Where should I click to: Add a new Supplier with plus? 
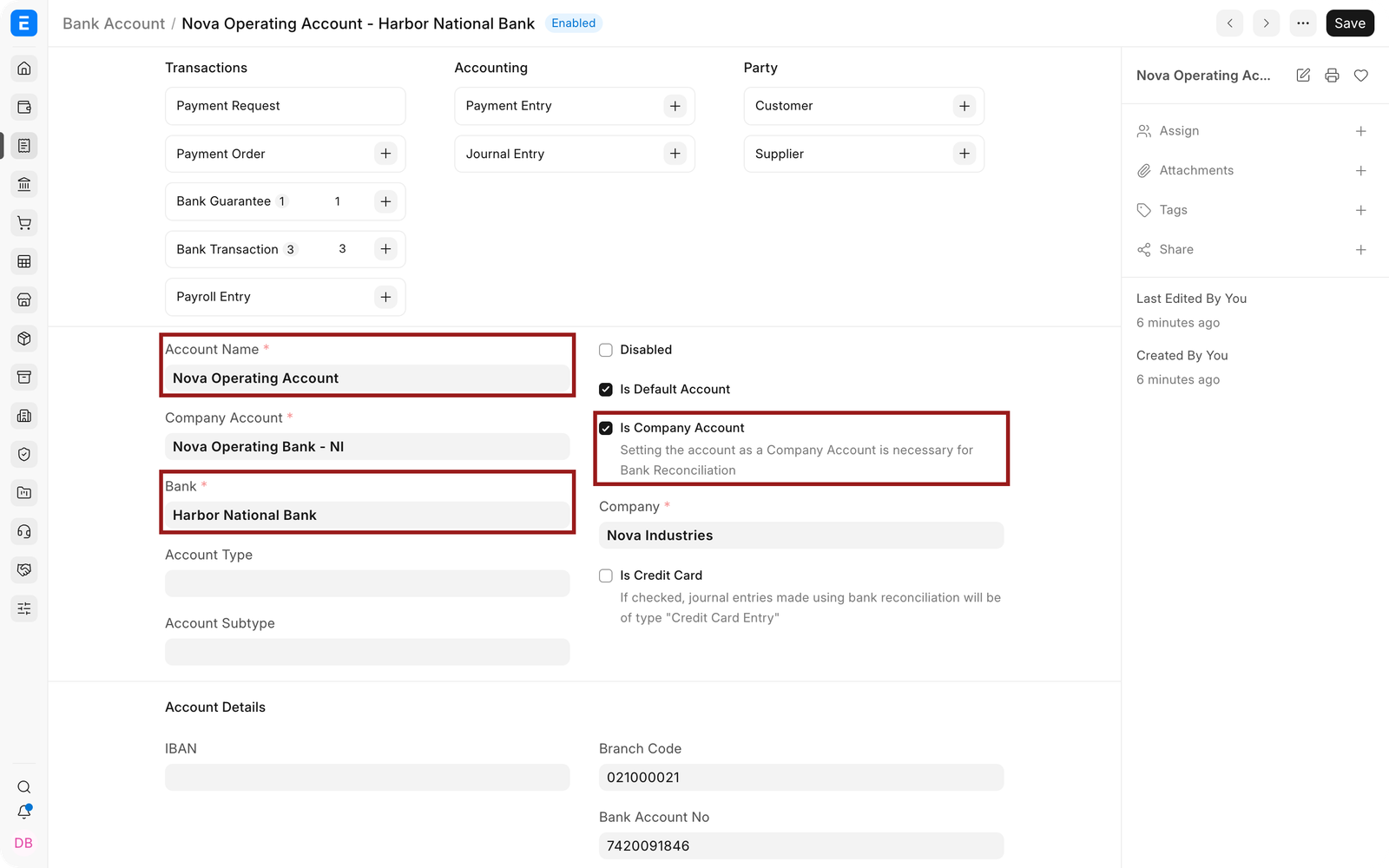click(964, 154)
